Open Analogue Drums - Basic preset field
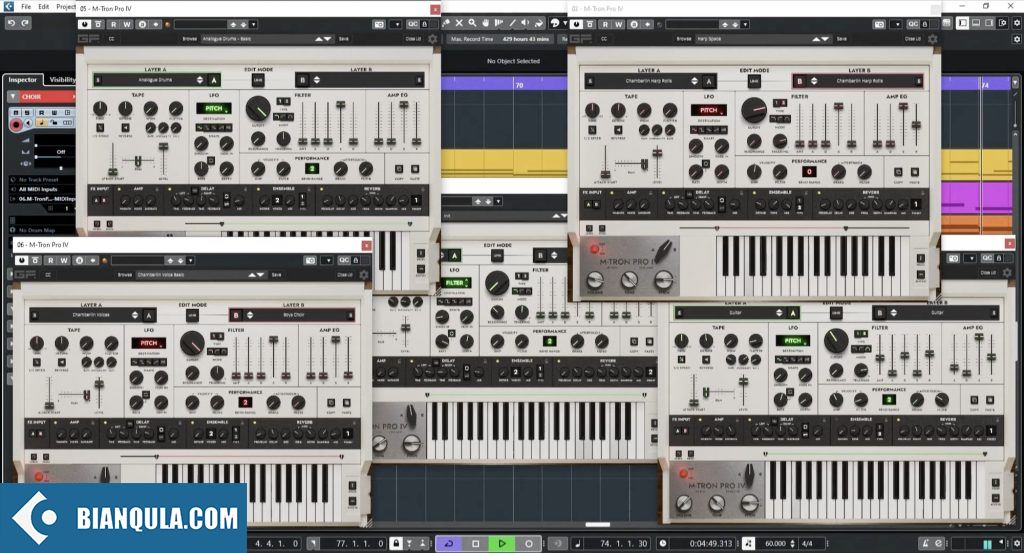 coord(256,39)
